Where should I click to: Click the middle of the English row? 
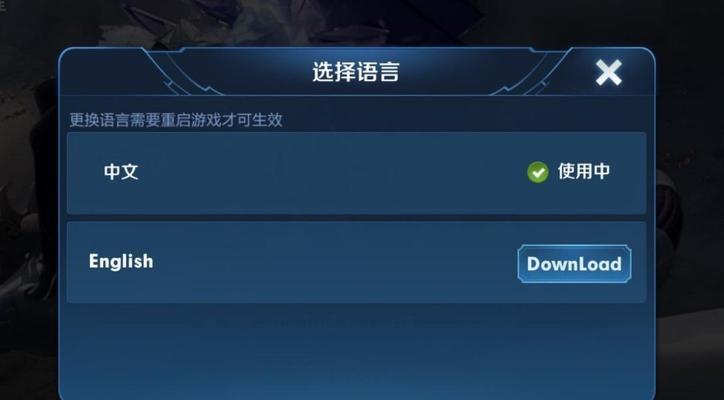point(356,262)
